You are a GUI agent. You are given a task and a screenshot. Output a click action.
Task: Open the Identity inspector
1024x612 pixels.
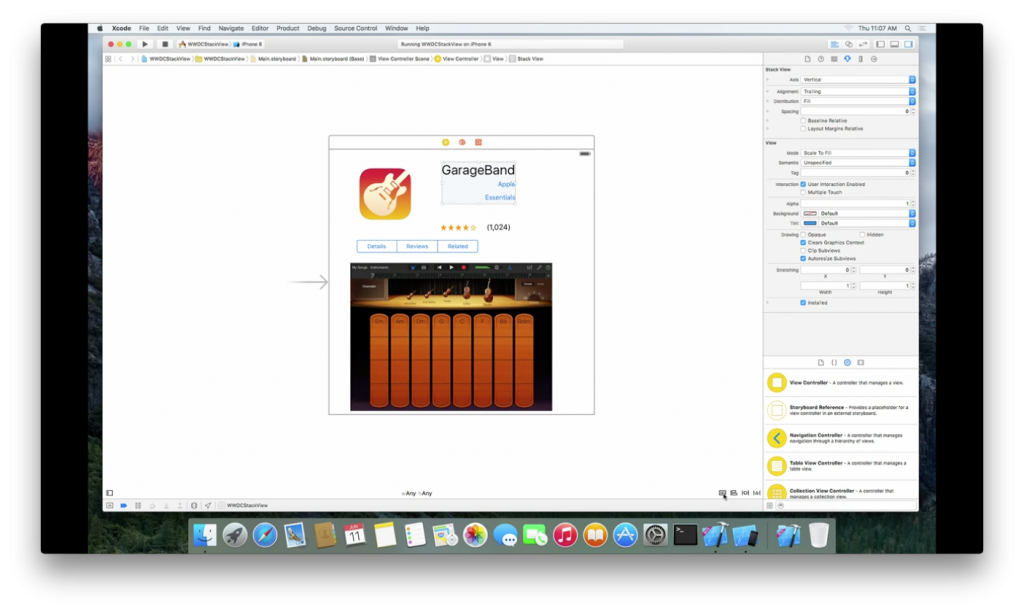tap(834, 59)
